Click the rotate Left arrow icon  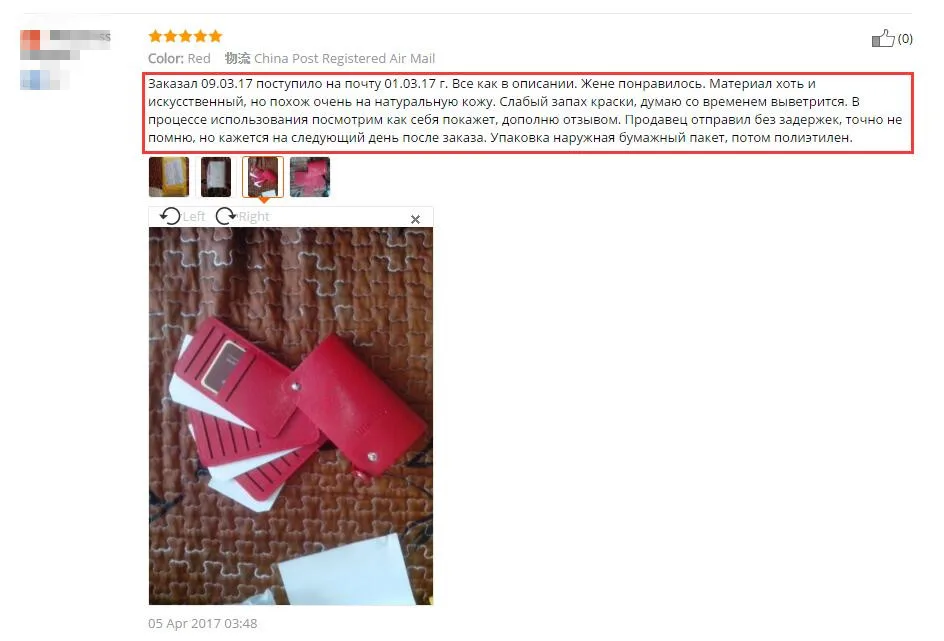pyautogui.click(x=170, y=215)
